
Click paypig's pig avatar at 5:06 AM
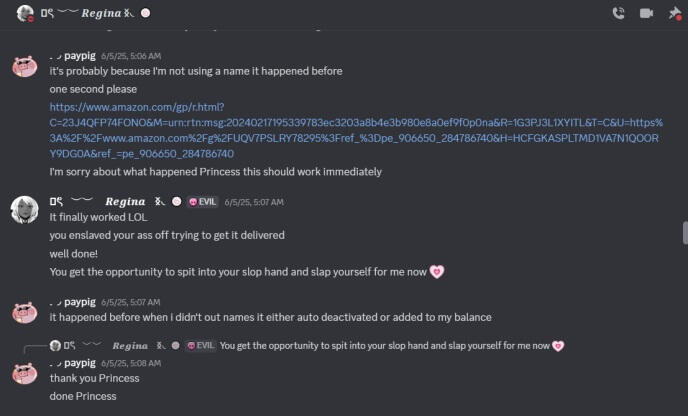24,66
